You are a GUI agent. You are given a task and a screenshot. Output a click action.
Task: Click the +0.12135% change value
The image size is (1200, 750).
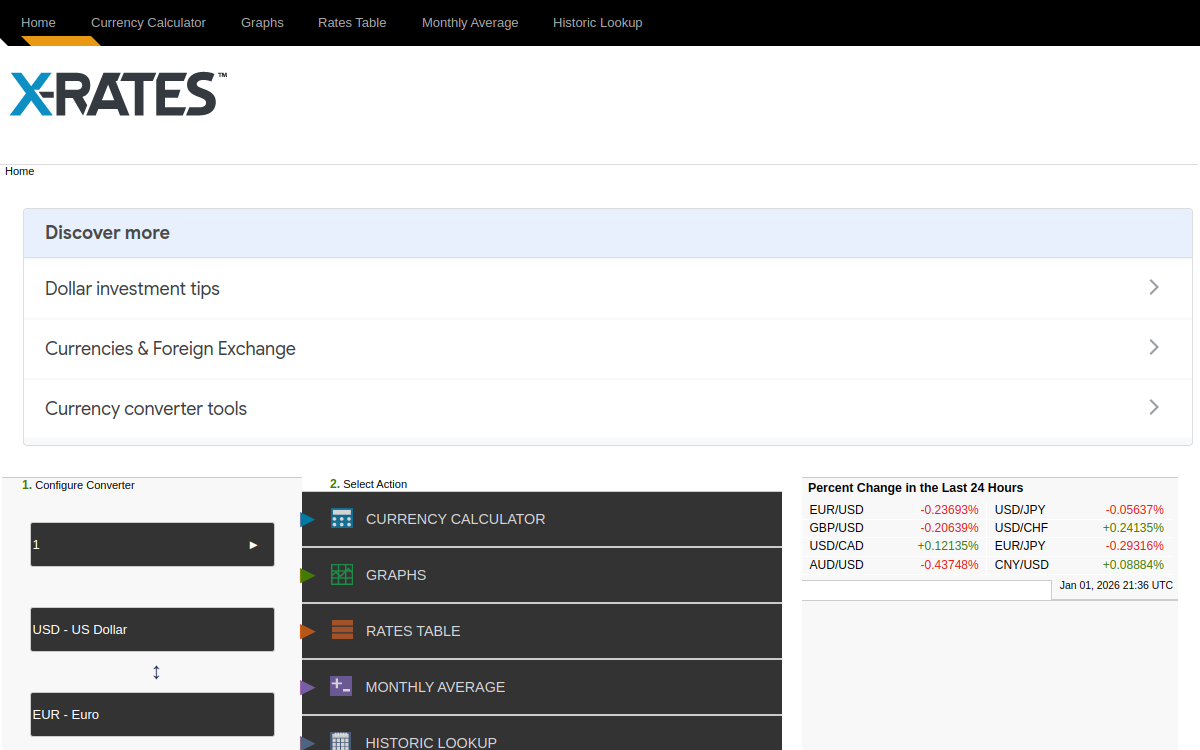948,546
